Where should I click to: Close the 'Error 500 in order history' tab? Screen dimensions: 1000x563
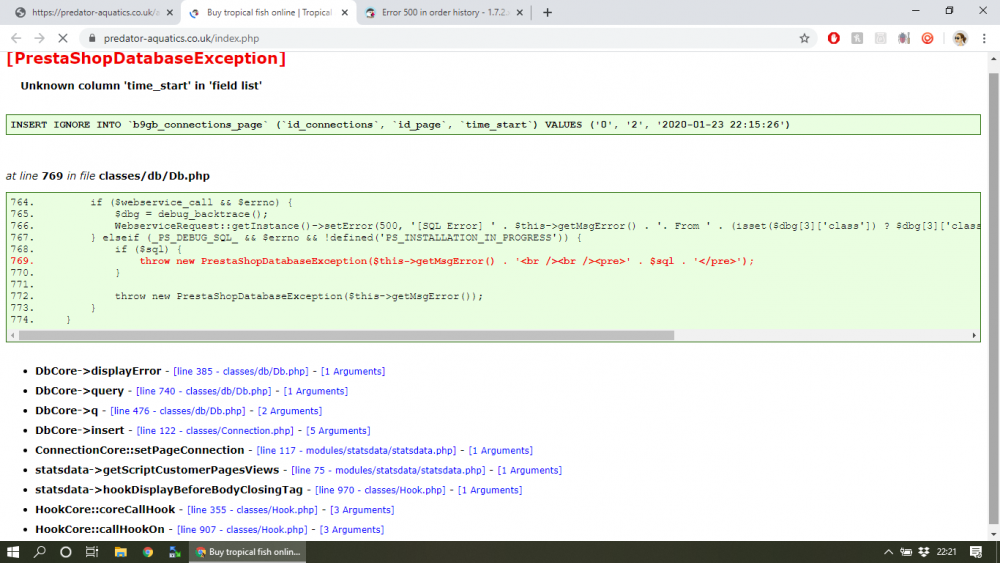[x=519, y=13]
